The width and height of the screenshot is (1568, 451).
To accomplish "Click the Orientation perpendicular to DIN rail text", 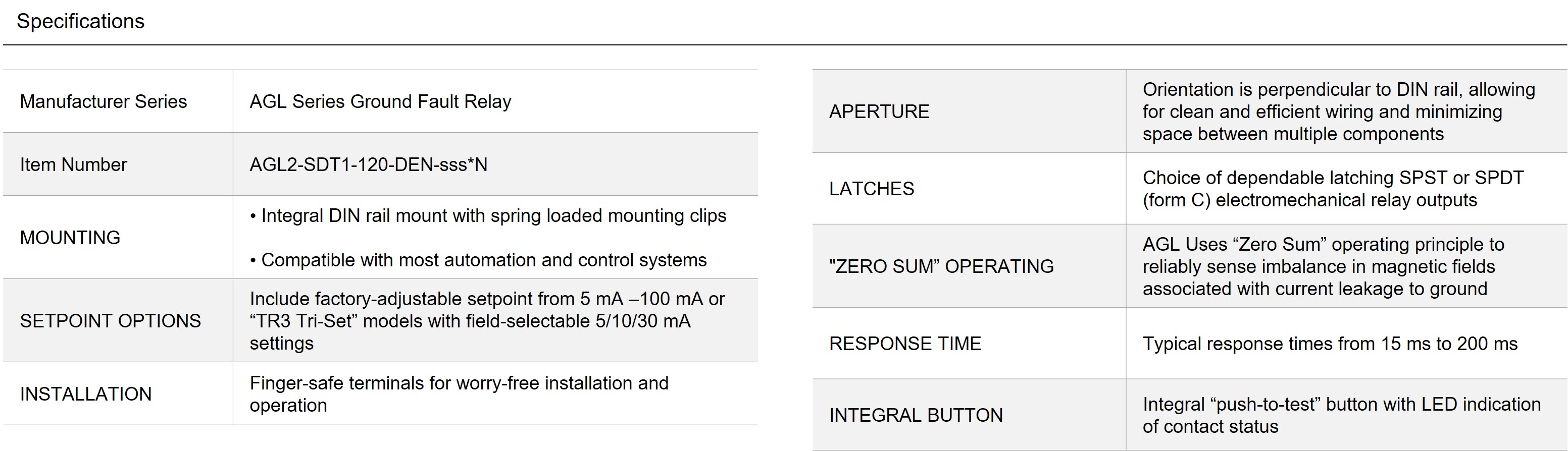I will pyautogui.click(x=1338, y=112).
